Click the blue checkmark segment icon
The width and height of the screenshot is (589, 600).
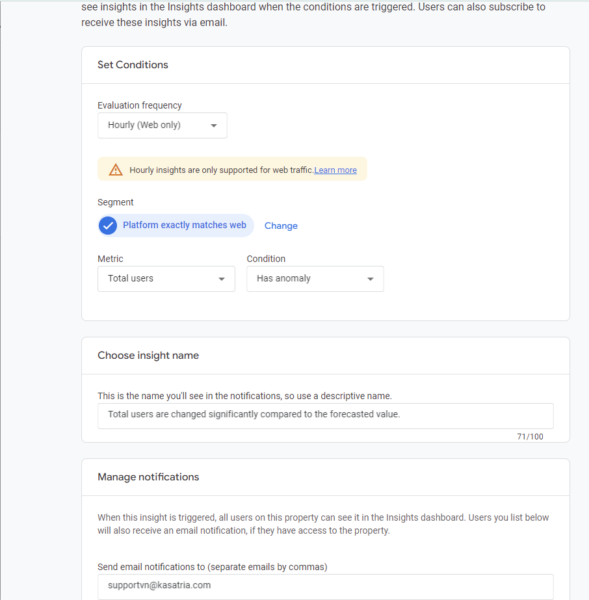point(108,225)
